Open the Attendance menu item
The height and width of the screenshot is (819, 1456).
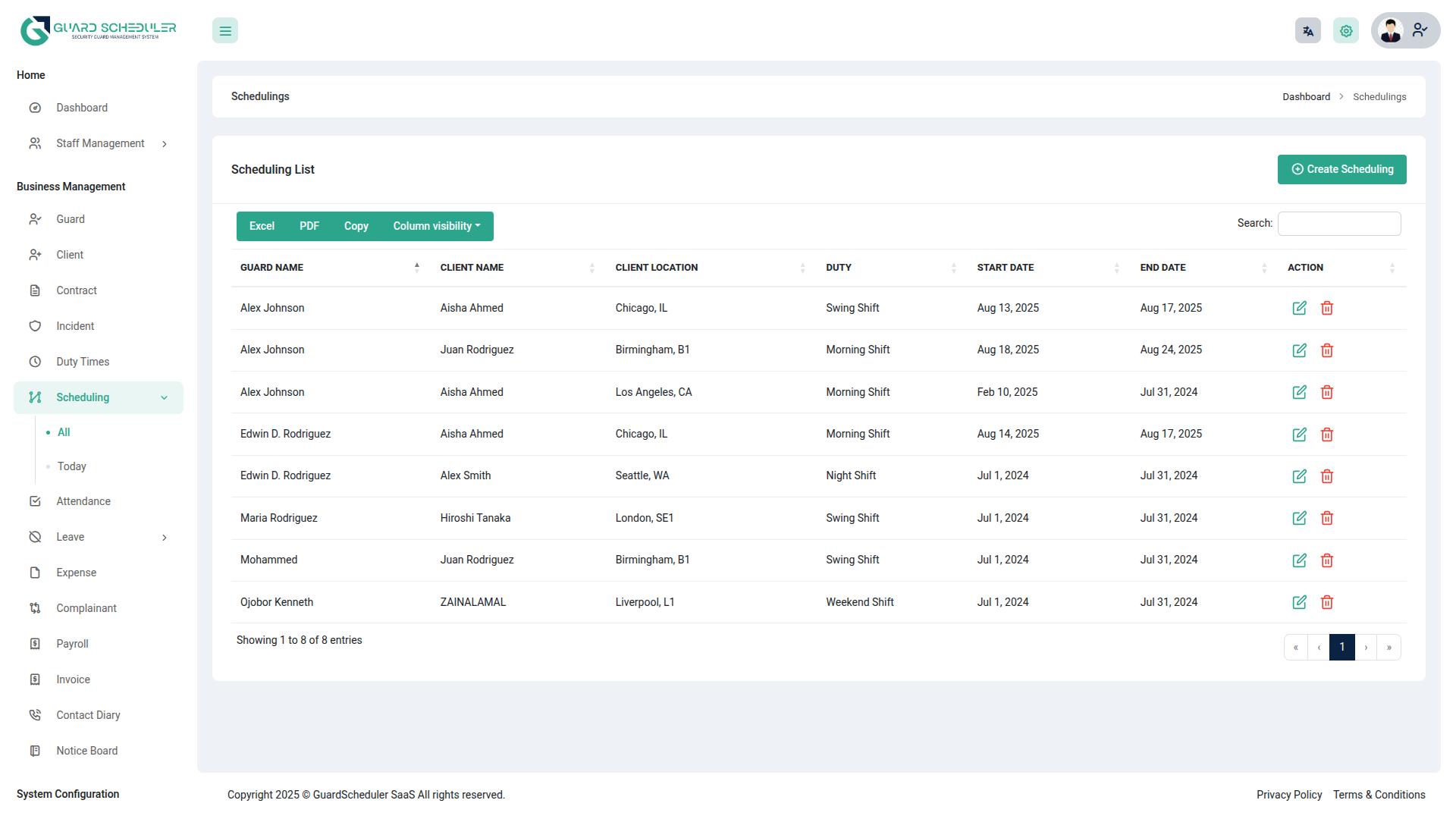(x=83, y=501)
